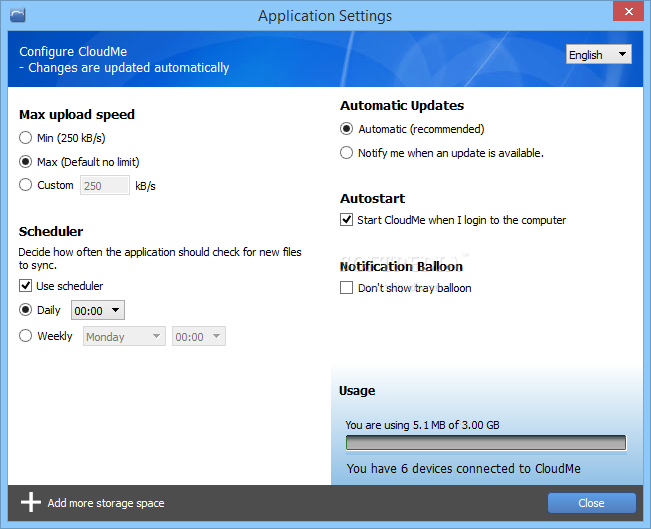Click the kB/s unit label

pyautogui.click(x=145, y=186)
